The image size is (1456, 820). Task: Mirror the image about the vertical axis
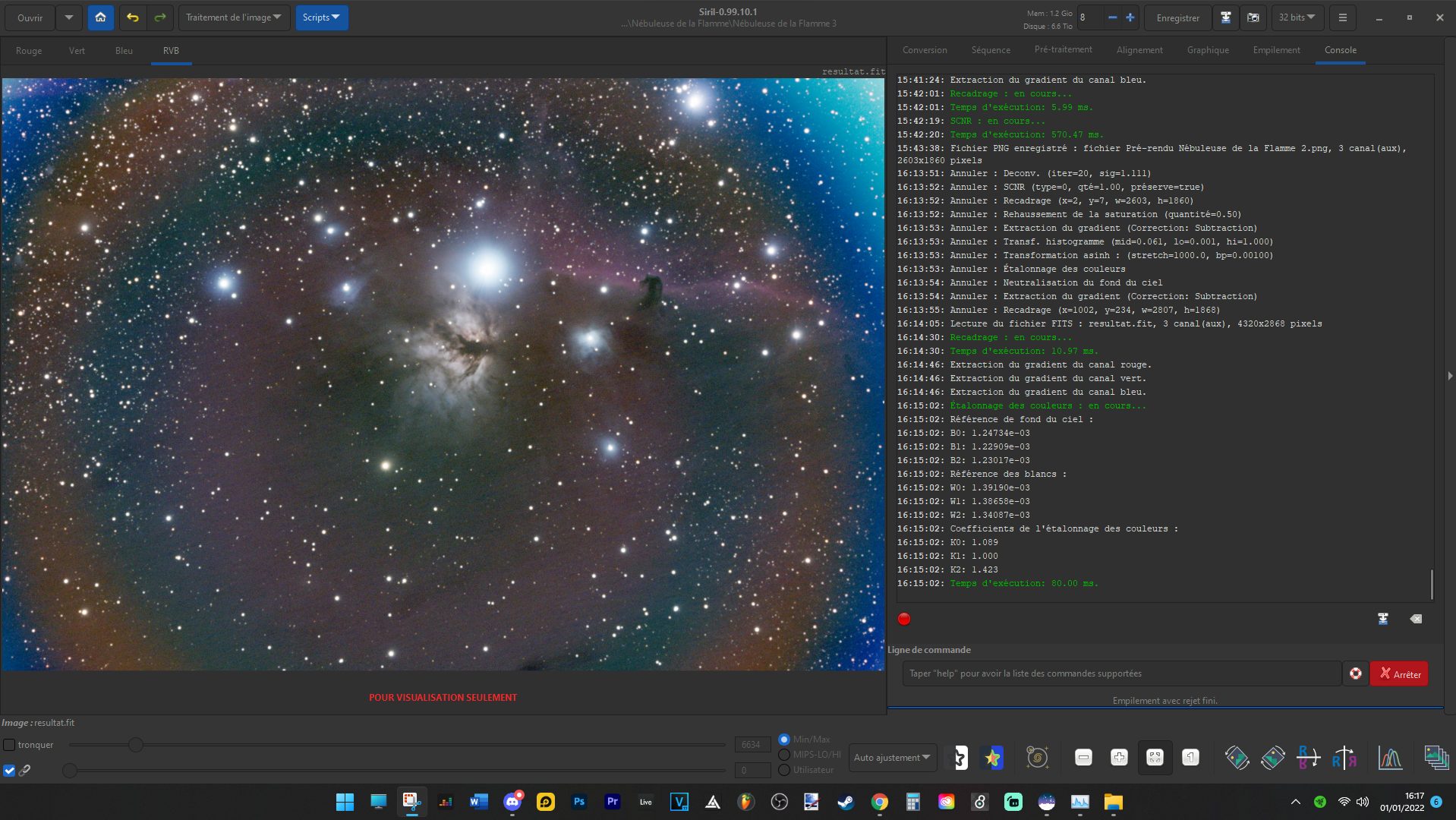coord(1344,758)
